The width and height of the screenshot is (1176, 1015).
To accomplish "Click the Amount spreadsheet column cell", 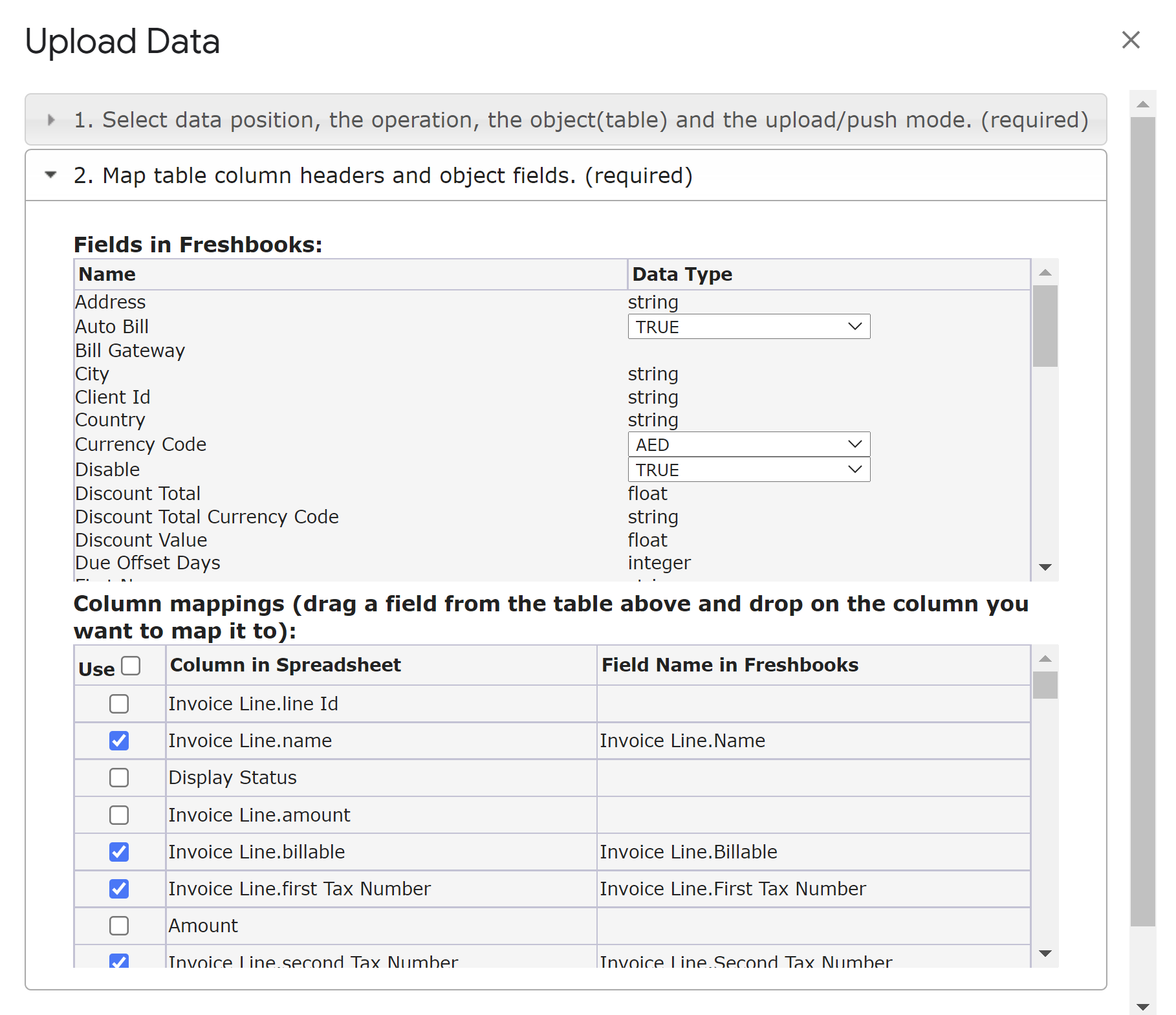I will pyautogui.click(x=381, y=926).
